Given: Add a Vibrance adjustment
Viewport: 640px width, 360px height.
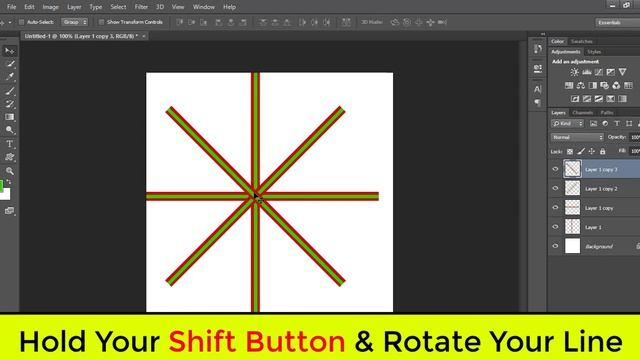Looking at the screenshot, I should (622, 72).
